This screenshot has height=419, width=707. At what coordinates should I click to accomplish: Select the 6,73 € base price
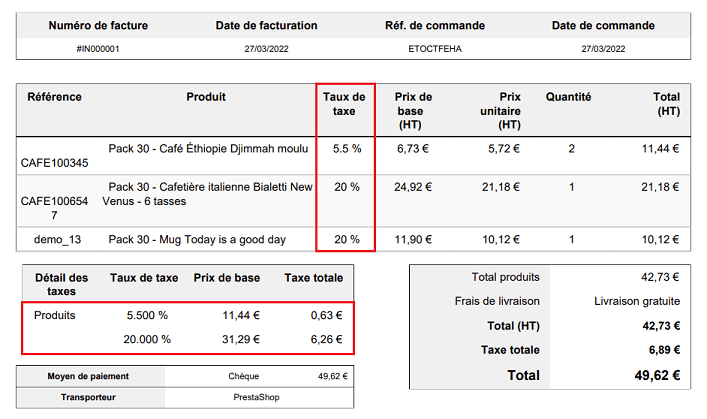413,149
